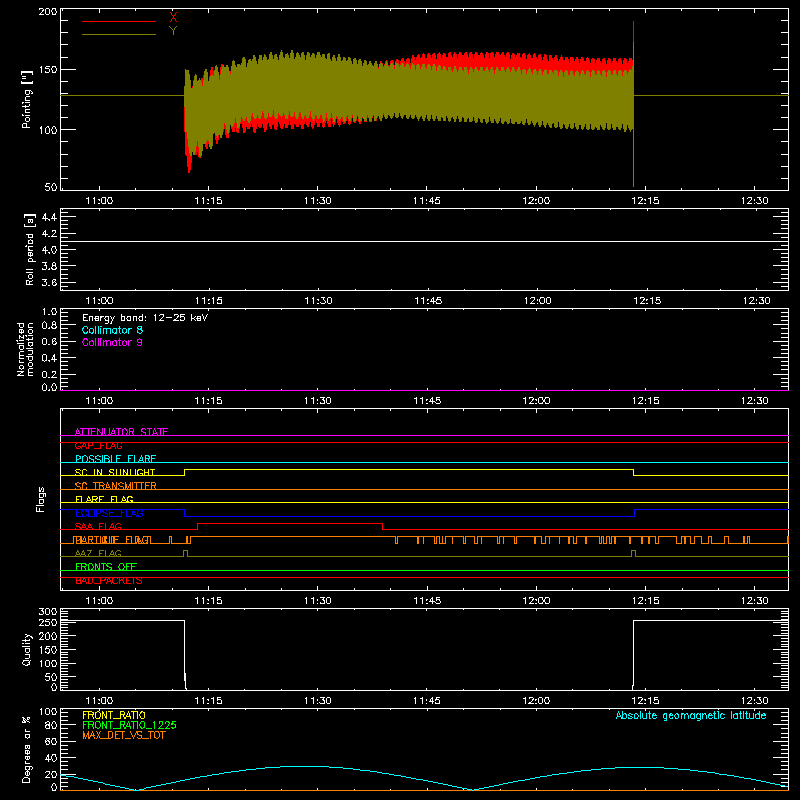Viewport: 800px width, 800px height.
Task: Click the PARTICLE_FLAG label
Action: pyautogui.click(x=112, y=539)
